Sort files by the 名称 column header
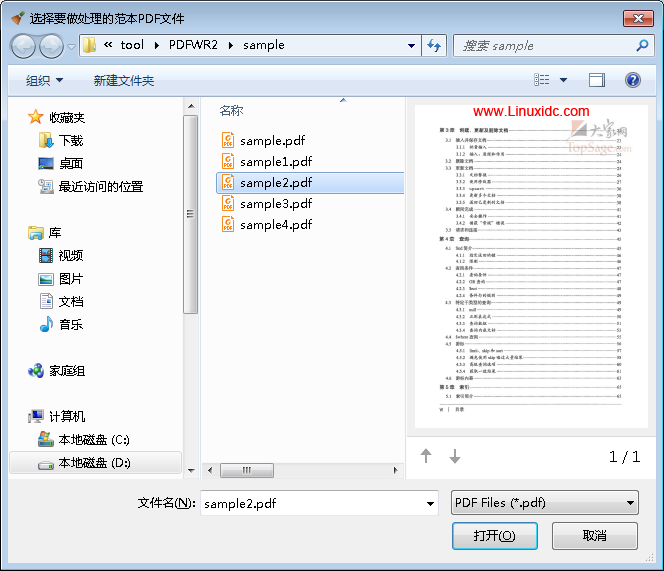The image size is (664, 571). pyautogui.click(x=231, y=111)
